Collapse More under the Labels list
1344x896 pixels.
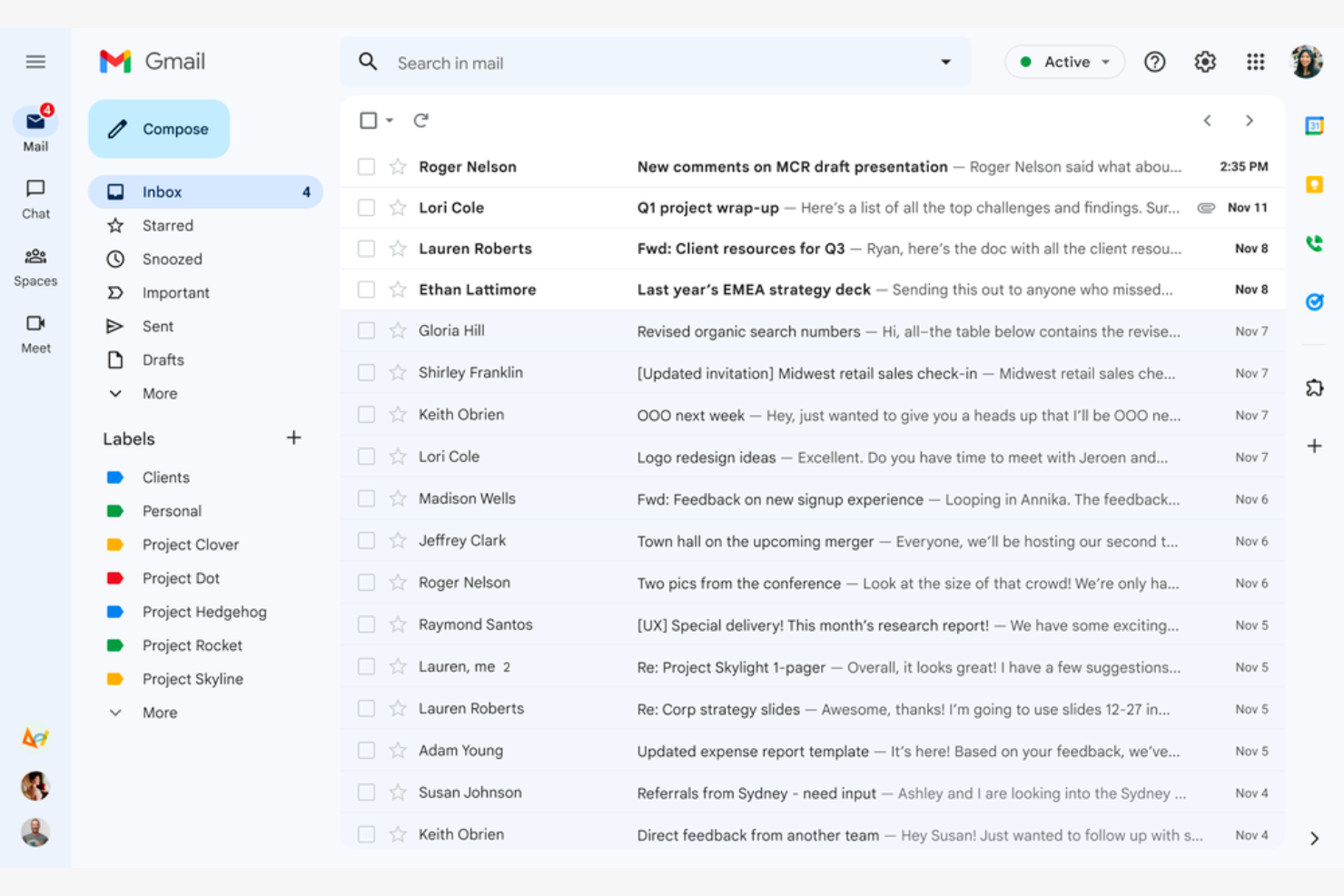point(160,712)
